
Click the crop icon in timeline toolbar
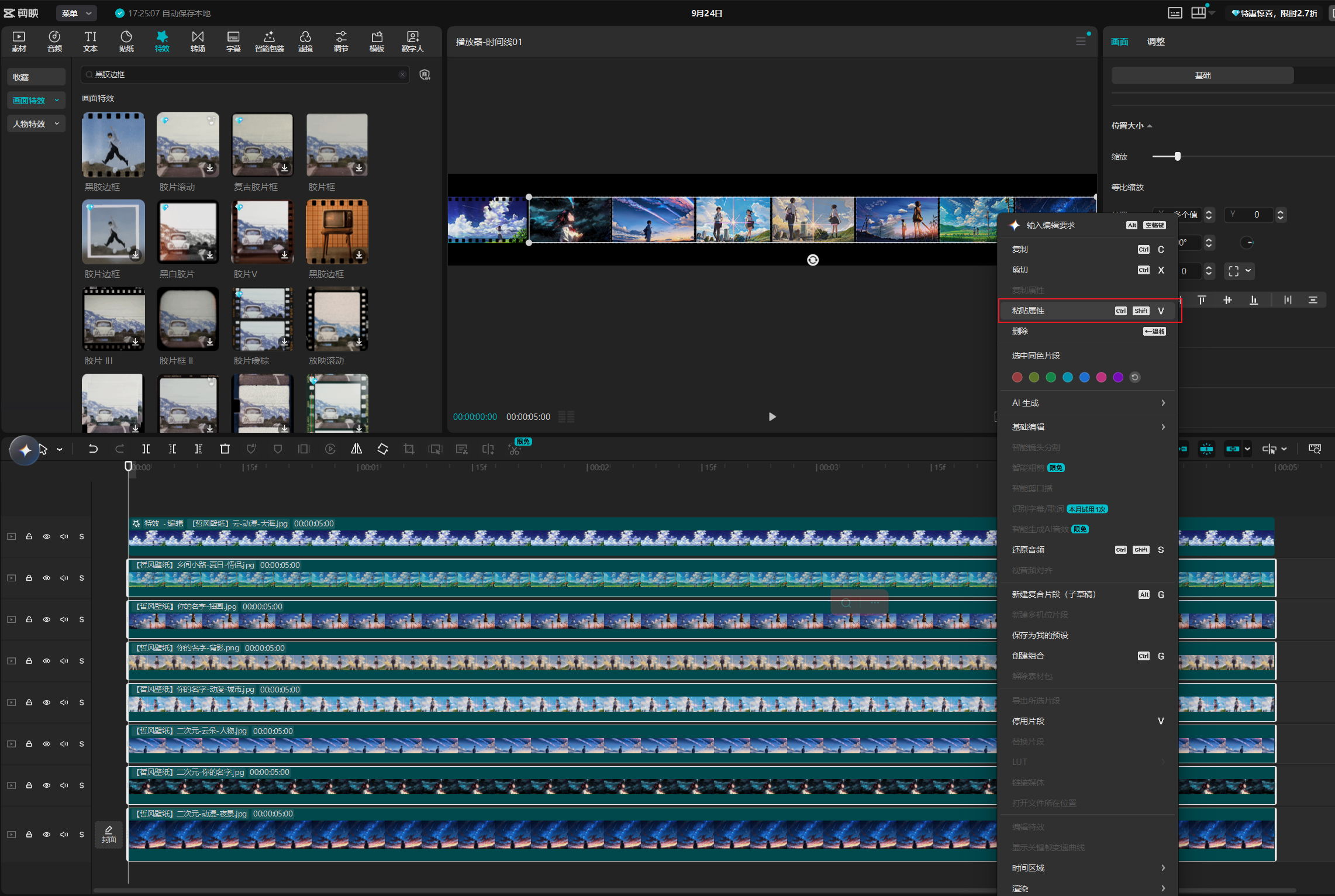[409, 449]
